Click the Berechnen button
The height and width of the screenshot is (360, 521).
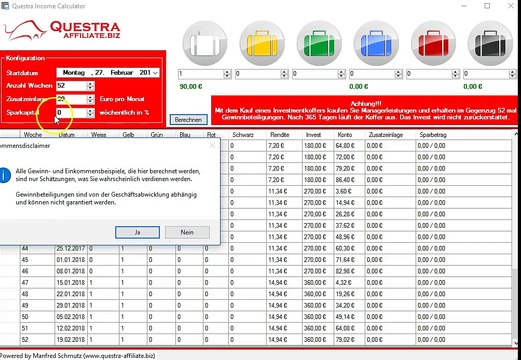coord(188,120)
